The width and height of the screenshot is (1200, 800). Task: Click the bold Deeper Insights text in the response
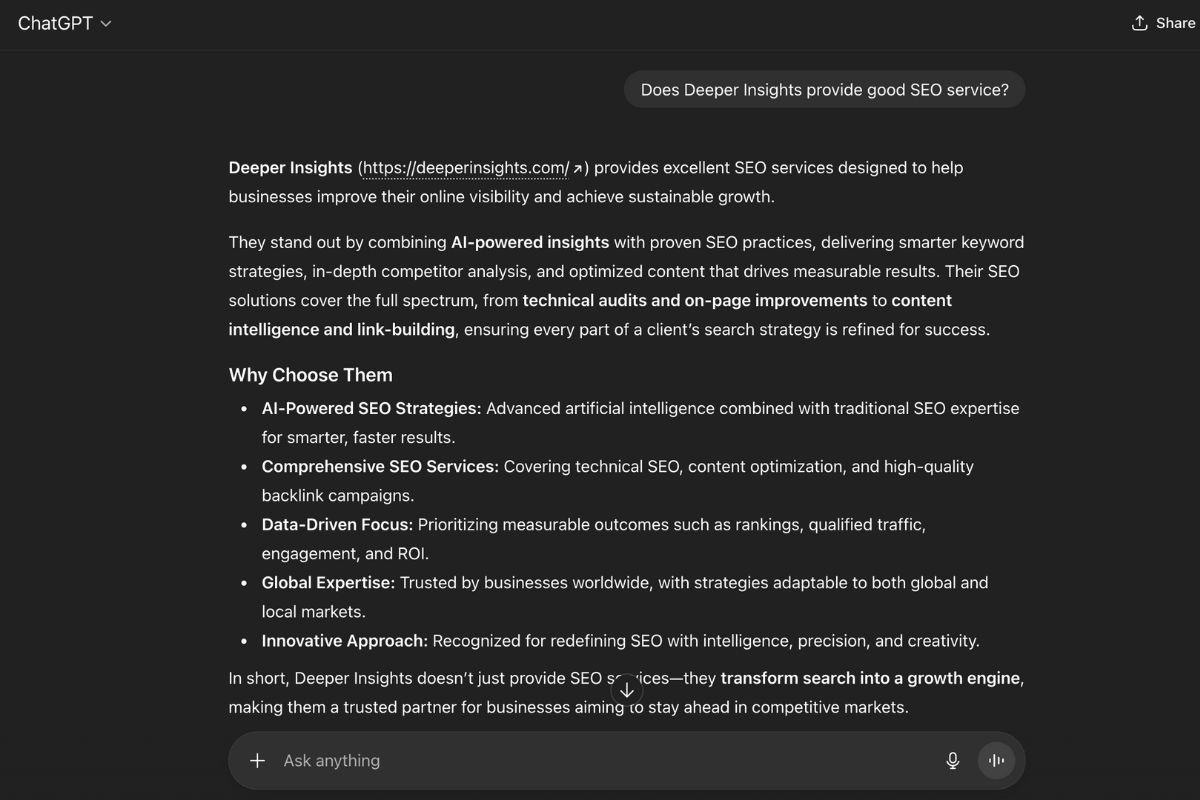pyautogui.click(x=289, y=167)
